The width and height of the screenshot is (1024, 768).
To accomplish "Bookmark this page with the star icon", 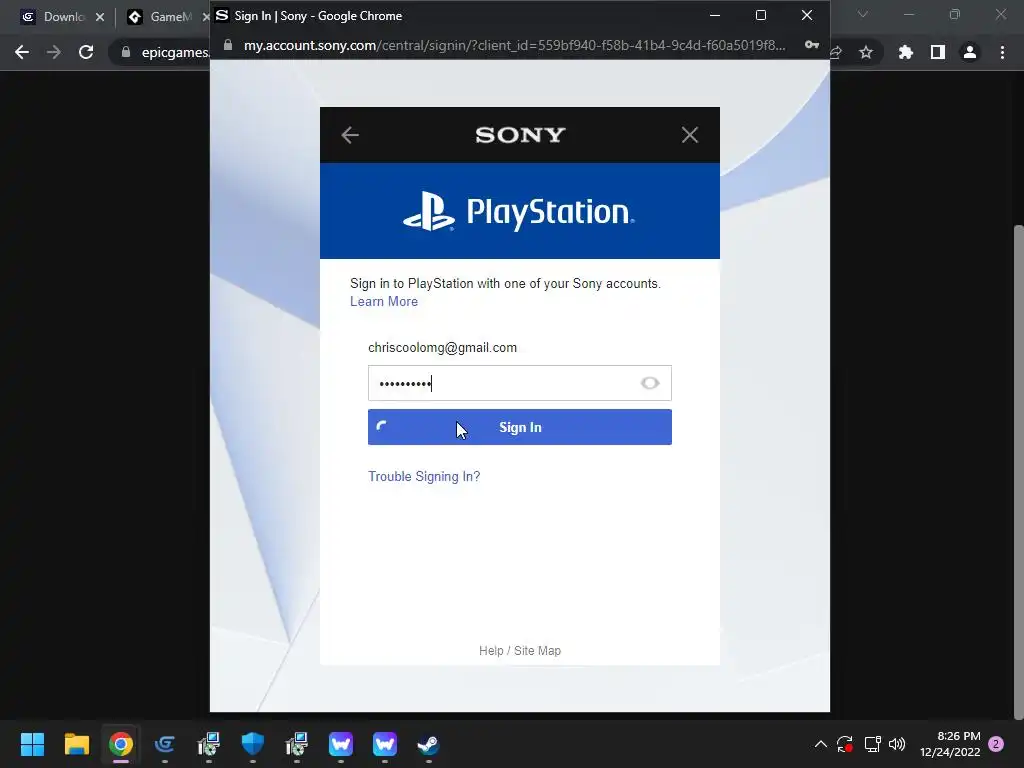I will pos(865,52).
